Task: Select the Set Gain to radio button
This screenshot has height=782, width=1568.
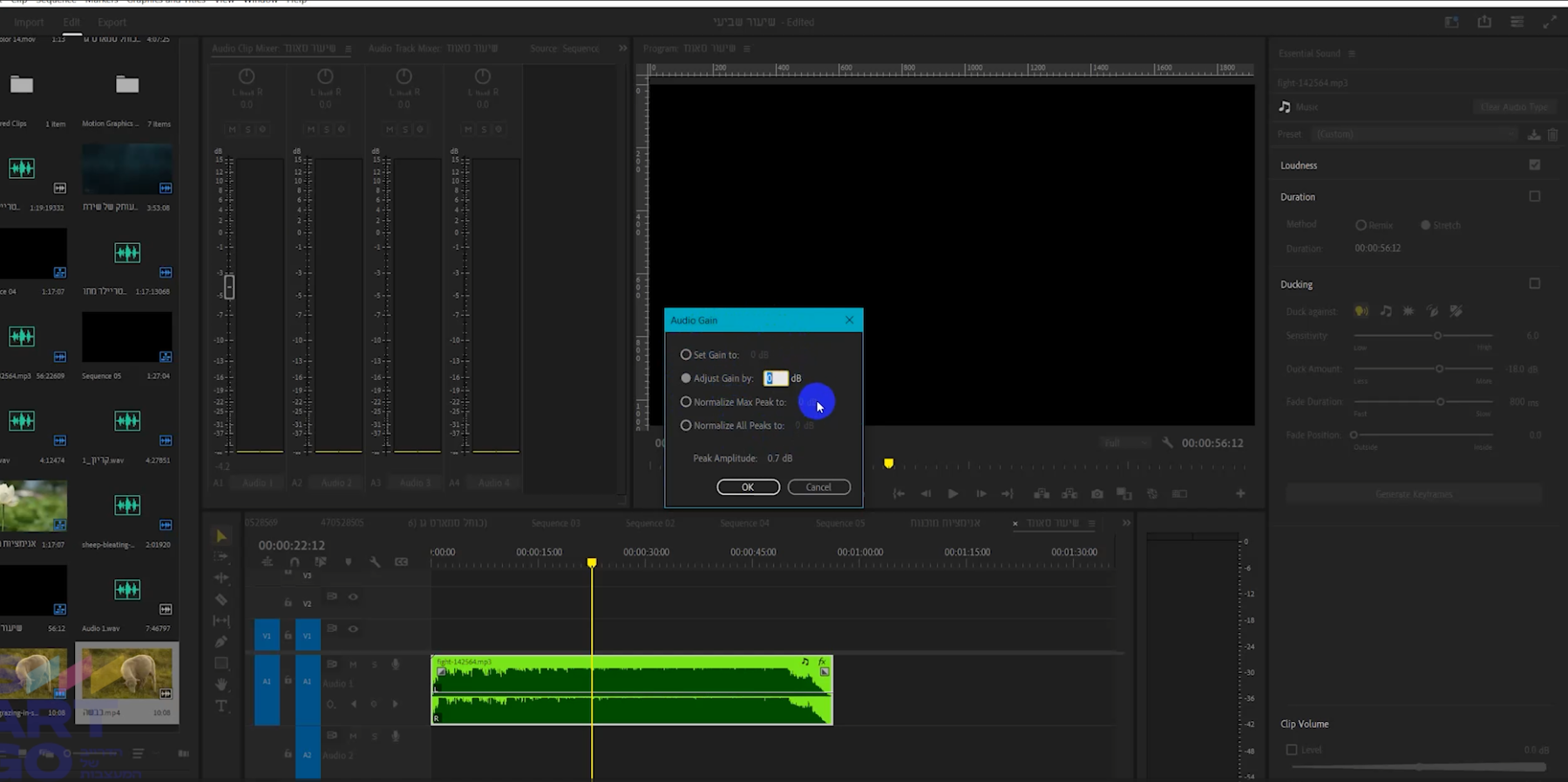Action: pyautogui.click(x=686, y=355)
